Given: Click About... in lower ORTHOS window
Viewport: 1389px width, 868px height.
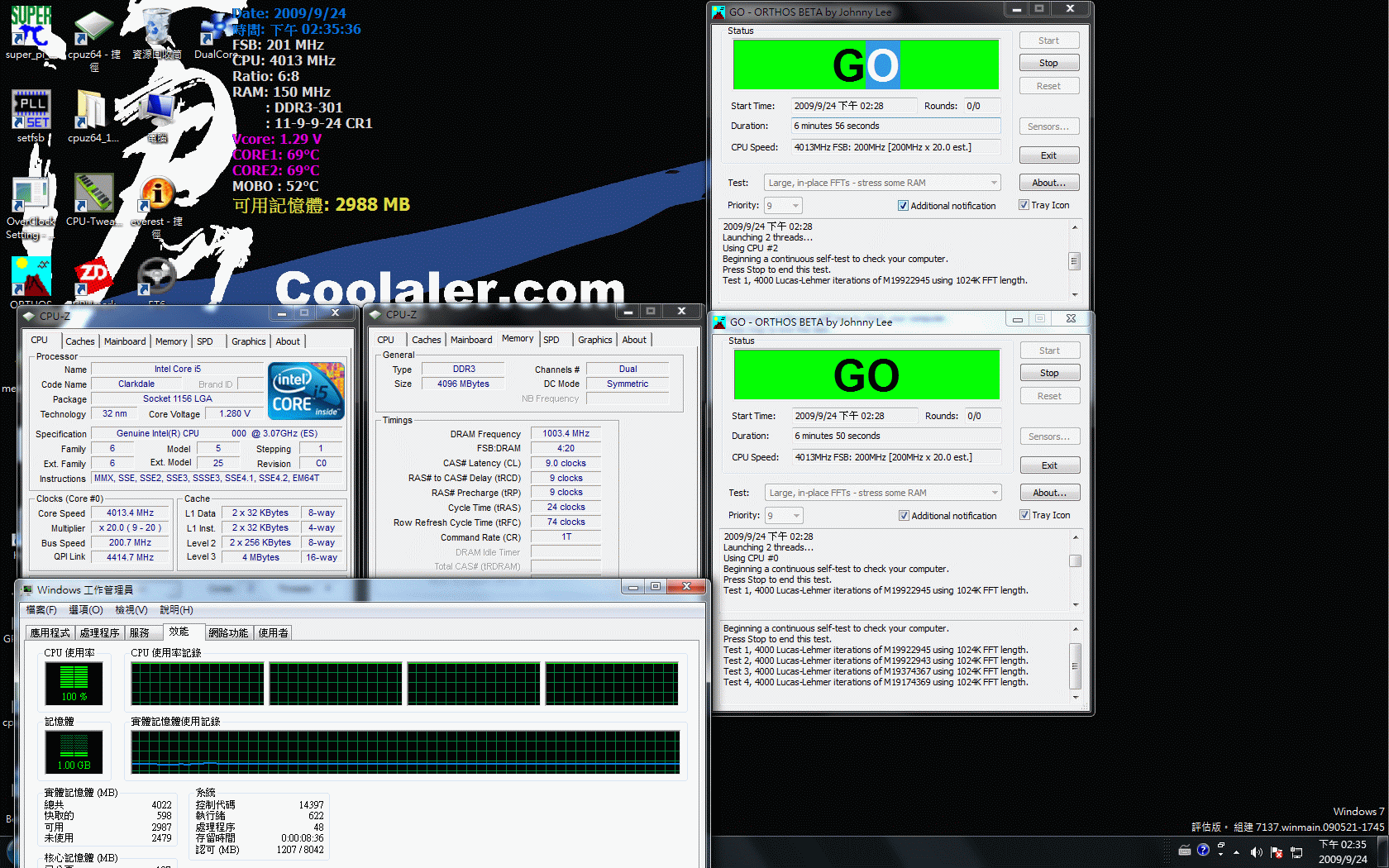Looking at the screenshot, I should [x=1049, y=493].
